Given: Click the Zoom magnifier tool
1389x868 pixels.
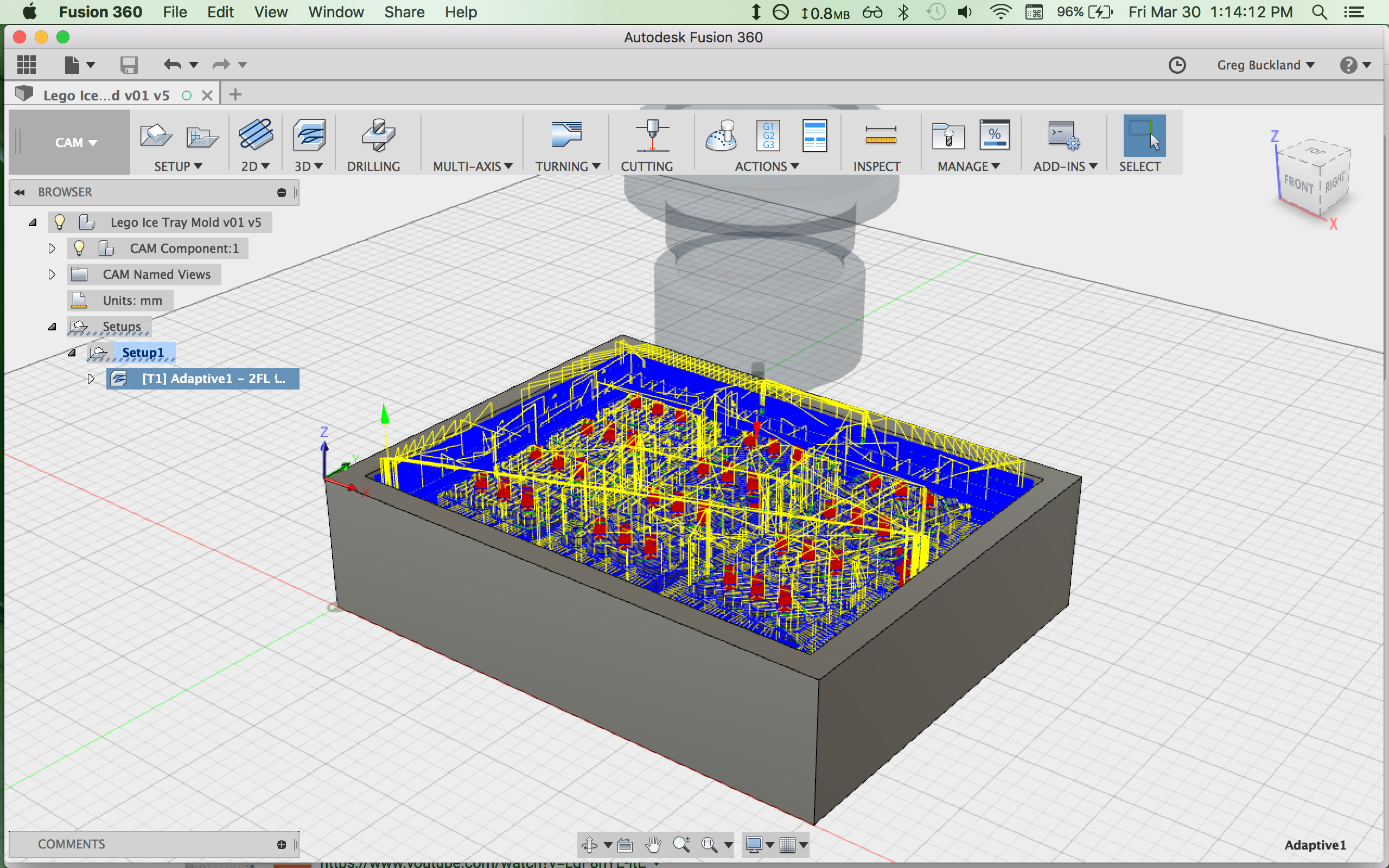Looking at the screenshot, I should (681, 845).
